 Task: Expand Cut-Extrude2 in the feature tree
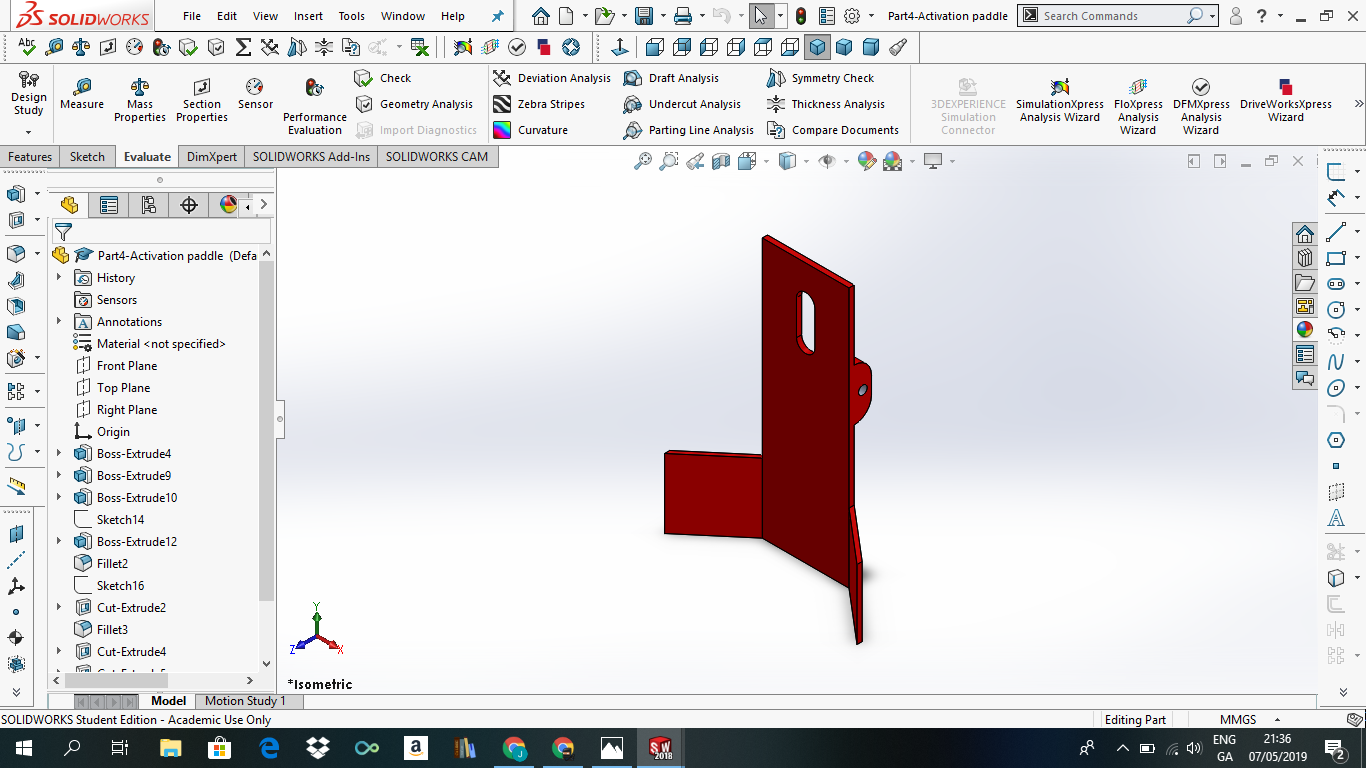click(x=59, y=607)
